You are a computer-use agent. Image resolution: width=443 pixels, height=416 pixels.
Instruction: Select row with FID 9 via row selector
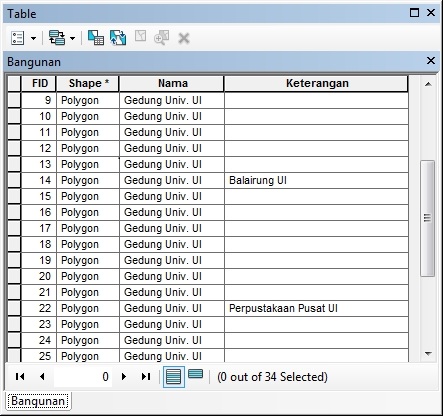coord(14,100)
